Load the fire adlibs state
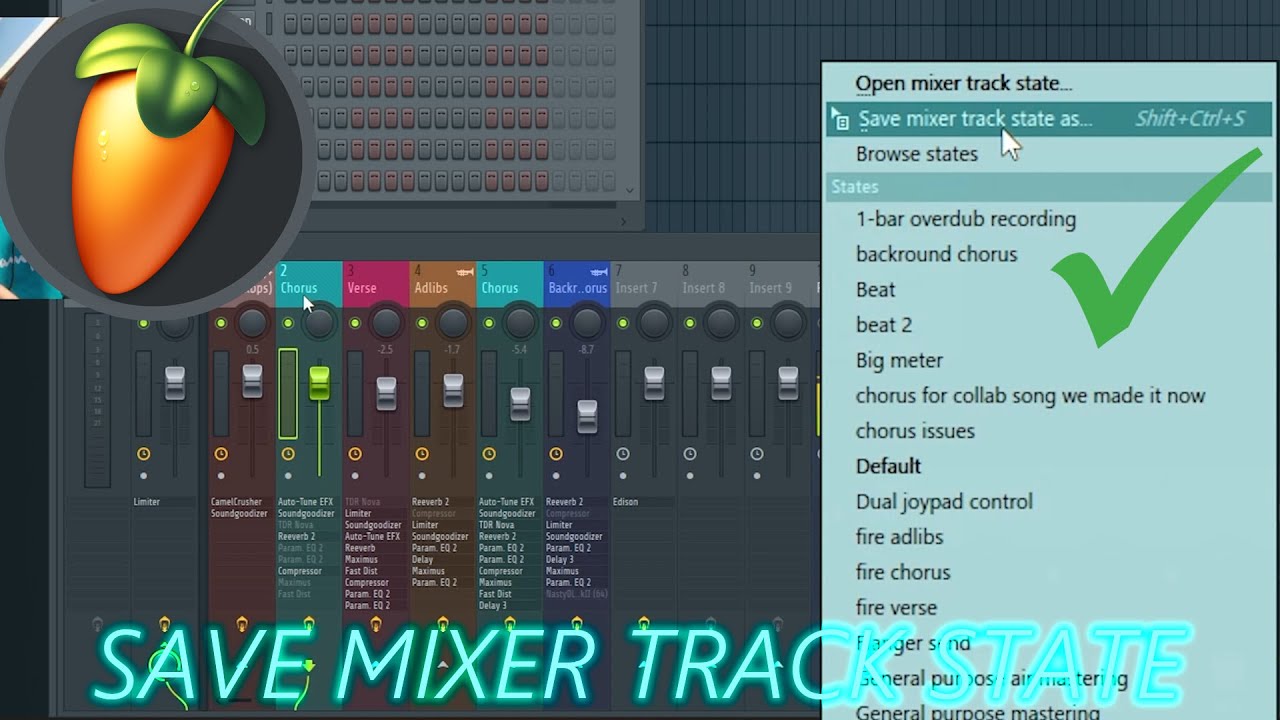This screenshot has width=1280, height=720. coord(899,537)
